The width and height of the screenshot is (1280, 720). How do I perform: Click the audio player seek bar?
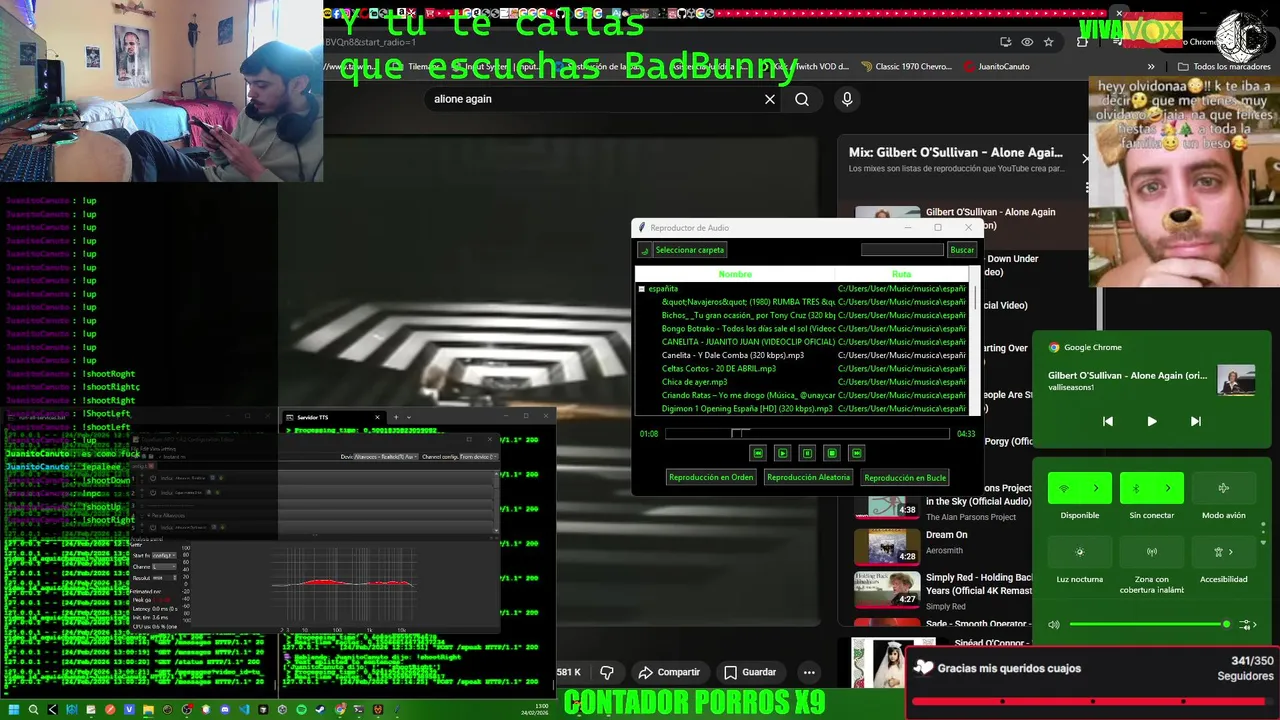tap(807, 433)
